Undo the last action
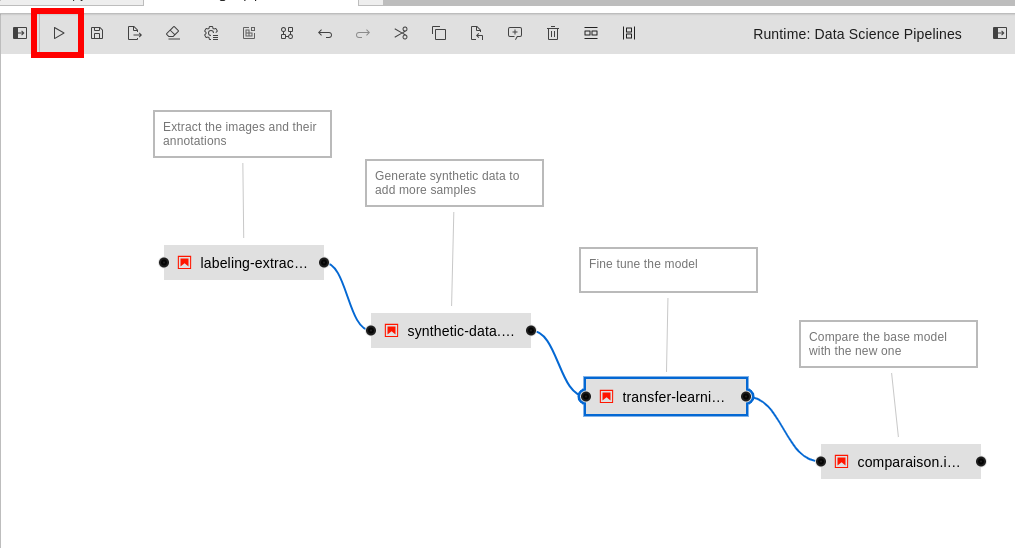The image size is (1015, 548). [x=325, y=33]
